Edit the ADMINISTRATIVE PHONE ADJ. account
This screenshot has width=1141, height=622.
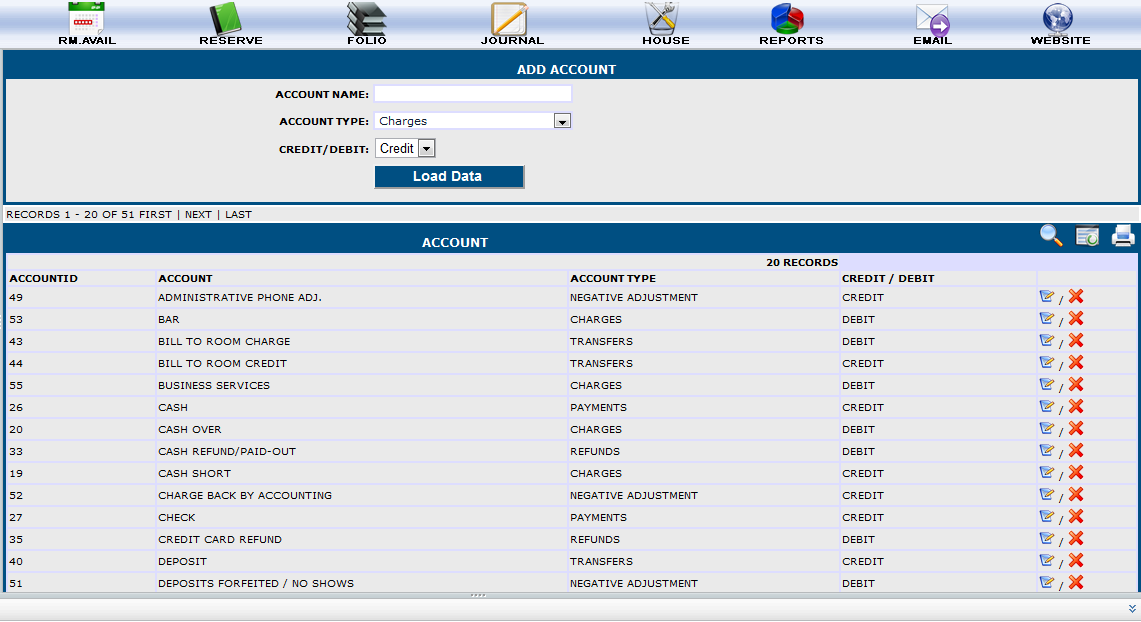(1046, 296)
